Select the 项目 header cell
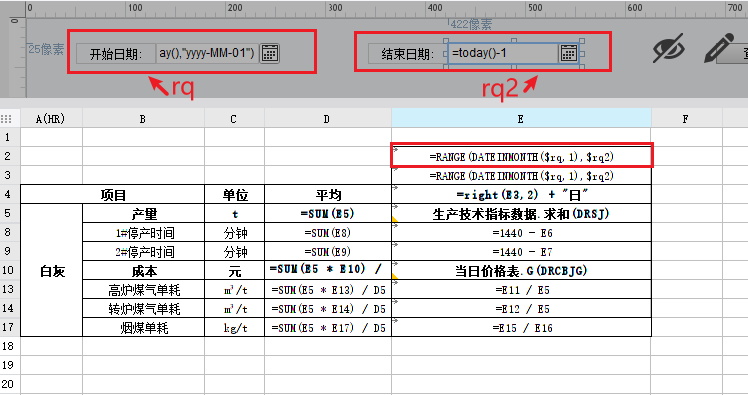The image size is (748, 395). tap(113, 195)
